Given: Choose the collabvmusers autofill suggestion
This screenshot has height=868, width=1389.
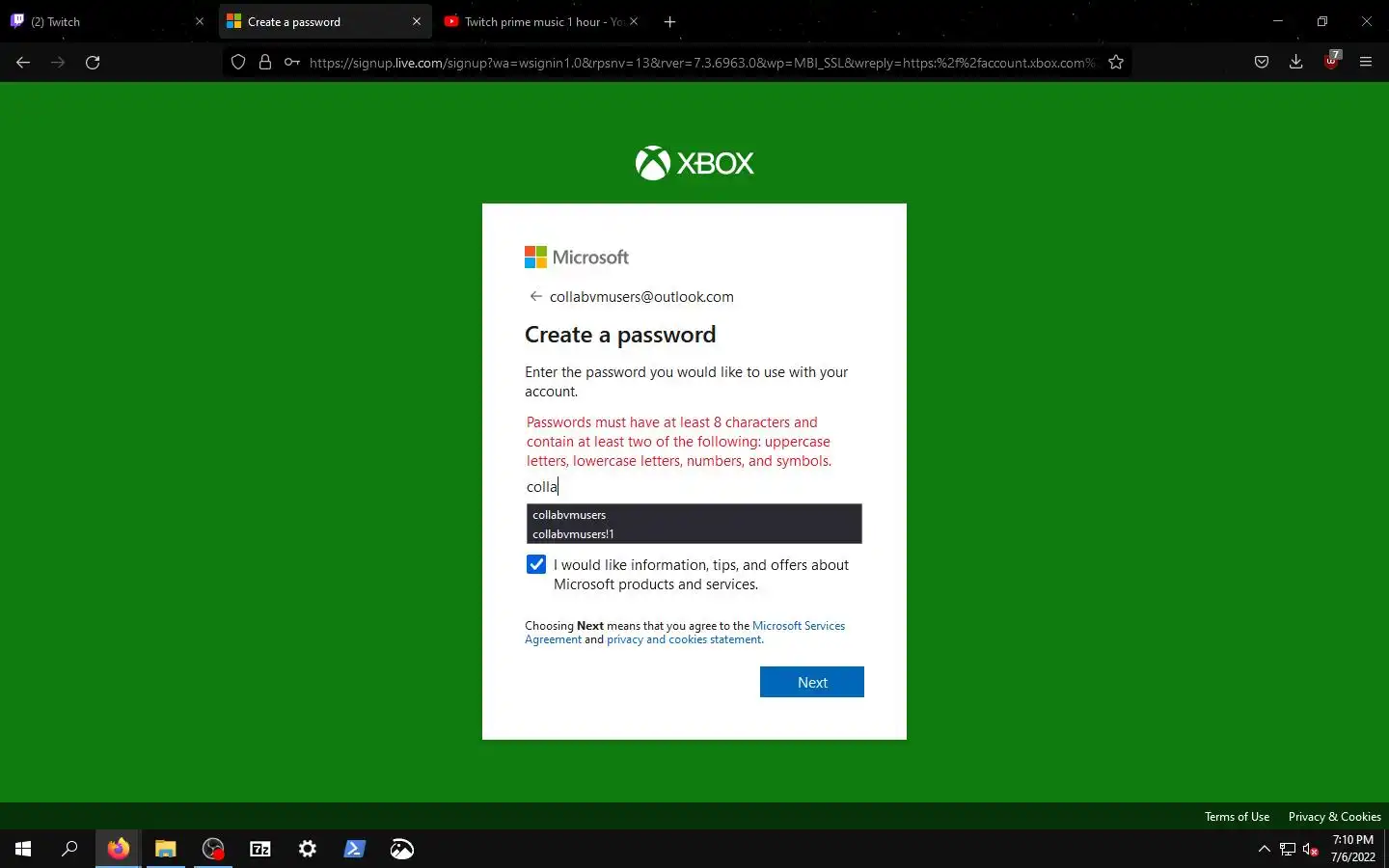Looking at the screenshot, I should click(x=694, y=514).
